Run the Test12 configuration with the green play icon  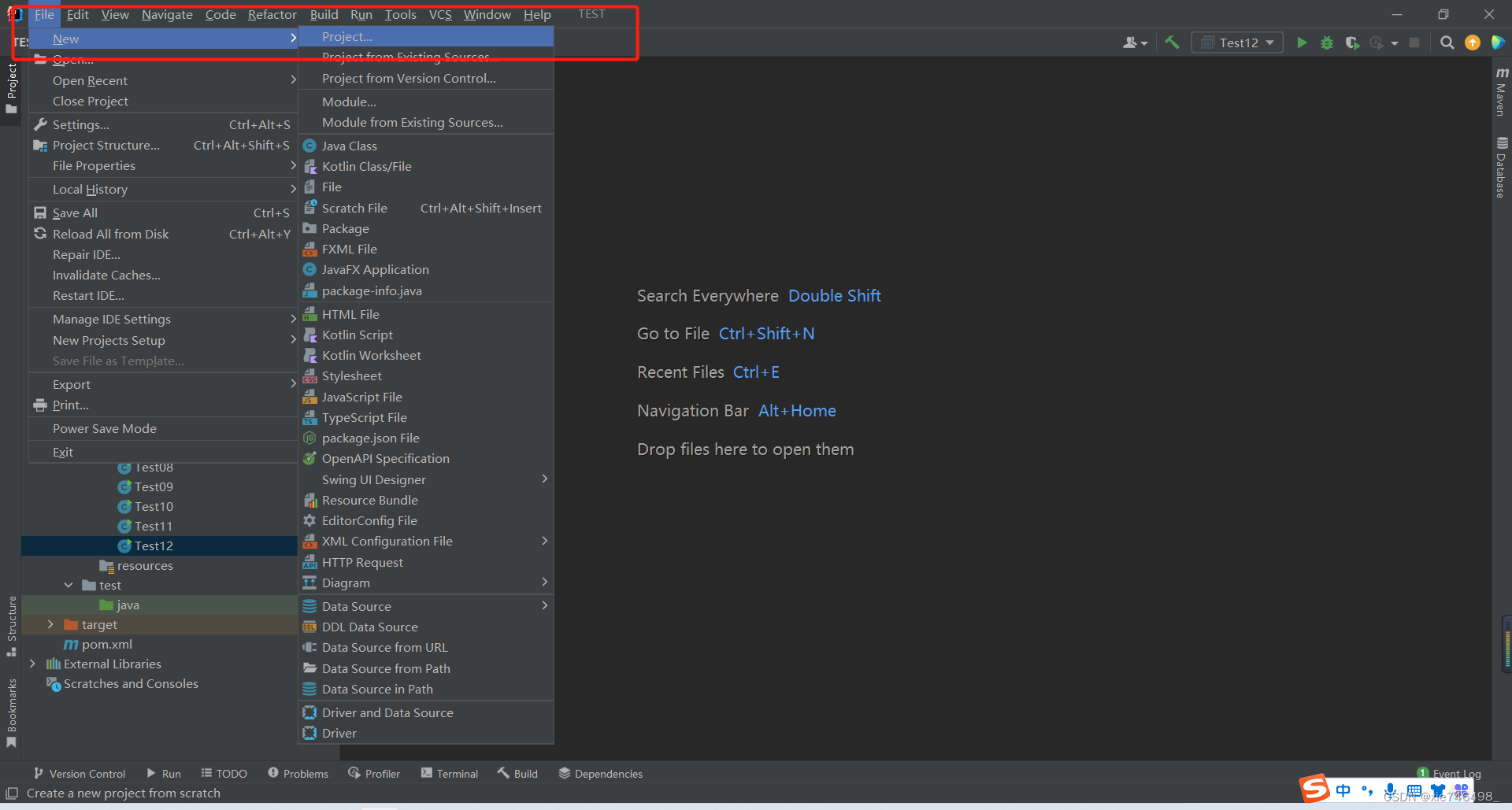1302,43
